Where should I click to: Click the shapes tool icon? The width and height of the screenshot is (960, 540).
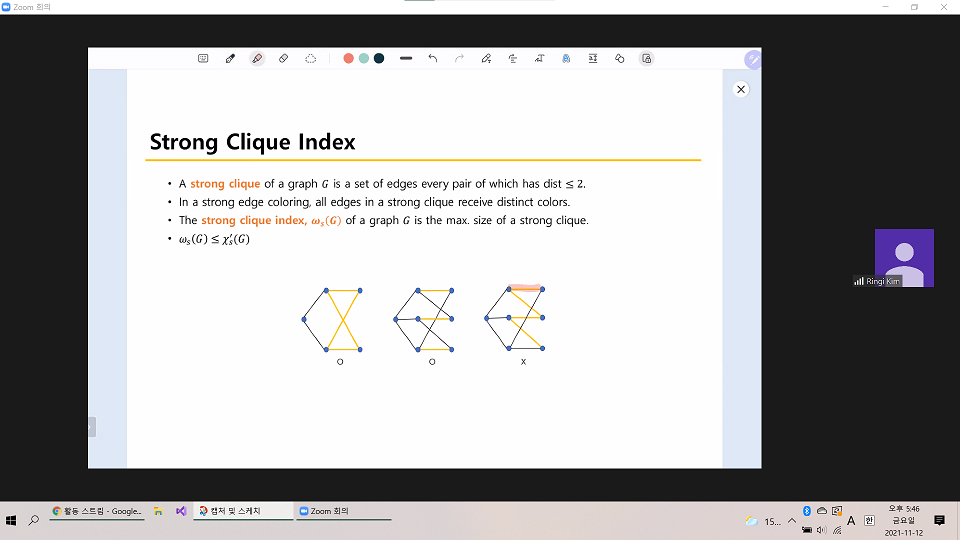click(x=619, y=59)
